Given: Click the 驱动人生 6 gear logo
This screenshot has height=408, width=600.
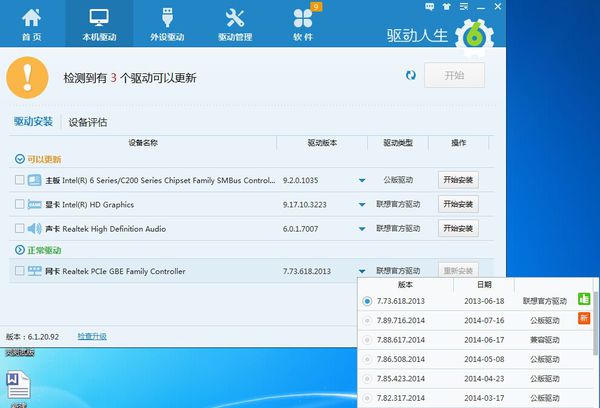Looking at the screenshot, I should click(474, 38).
